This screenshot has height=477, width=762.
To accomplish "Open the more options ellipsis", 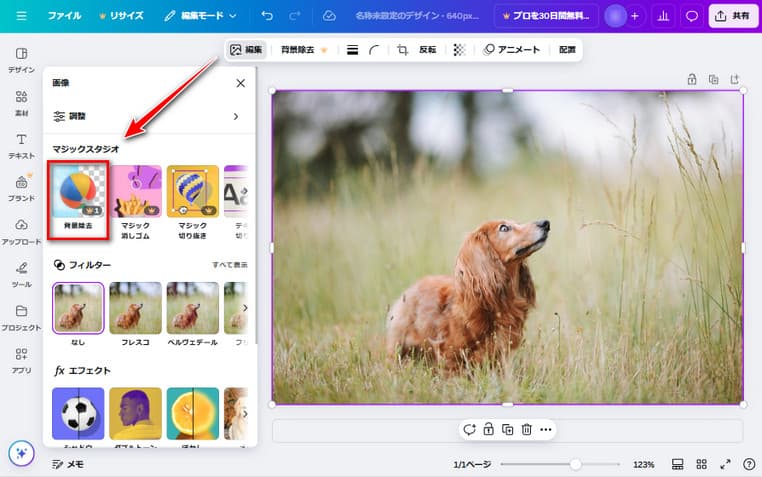I will (x=546, y=429).
